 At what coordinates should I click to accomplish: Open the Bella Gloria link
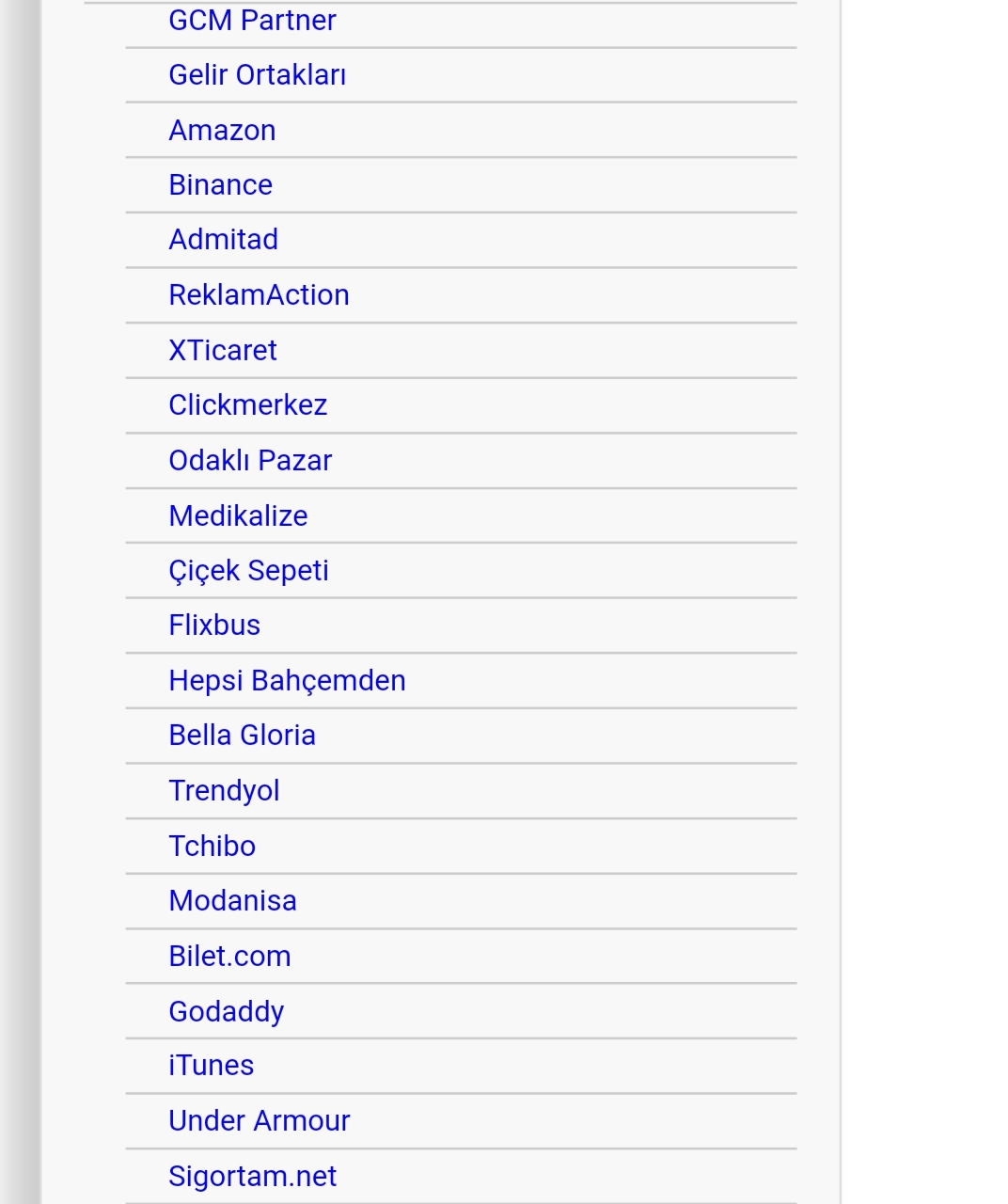(x=242, y=736)
